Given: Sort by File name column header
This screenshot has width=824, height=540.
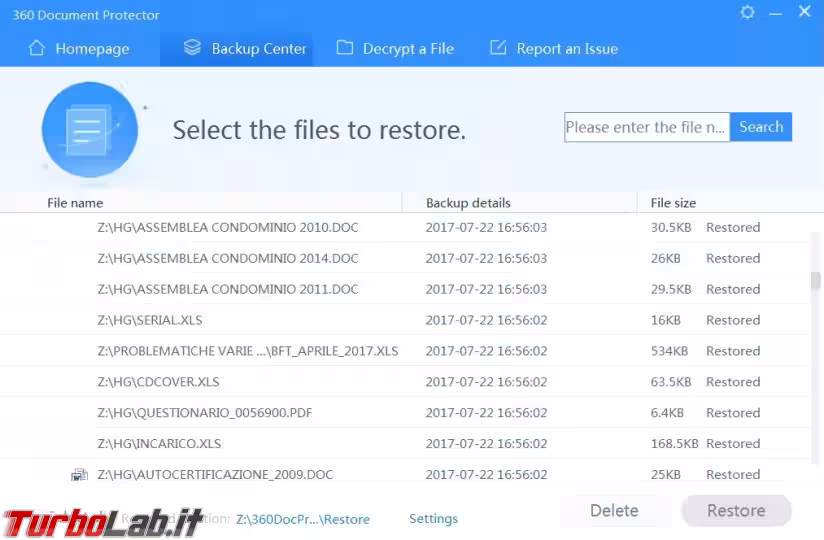Looking at the screenshot, I should (75, 203).
